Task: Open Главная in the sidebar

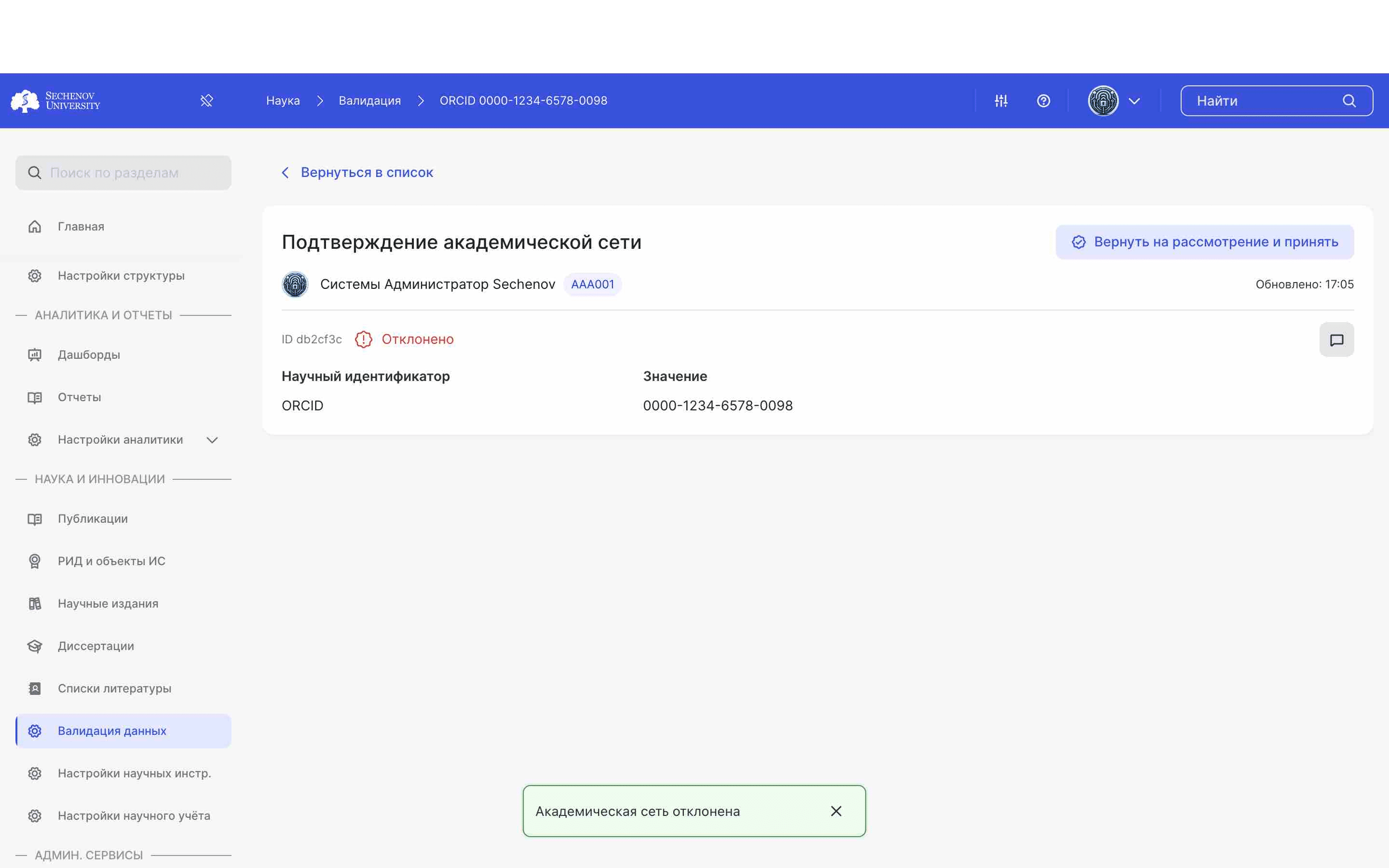Action: [123, 227]
